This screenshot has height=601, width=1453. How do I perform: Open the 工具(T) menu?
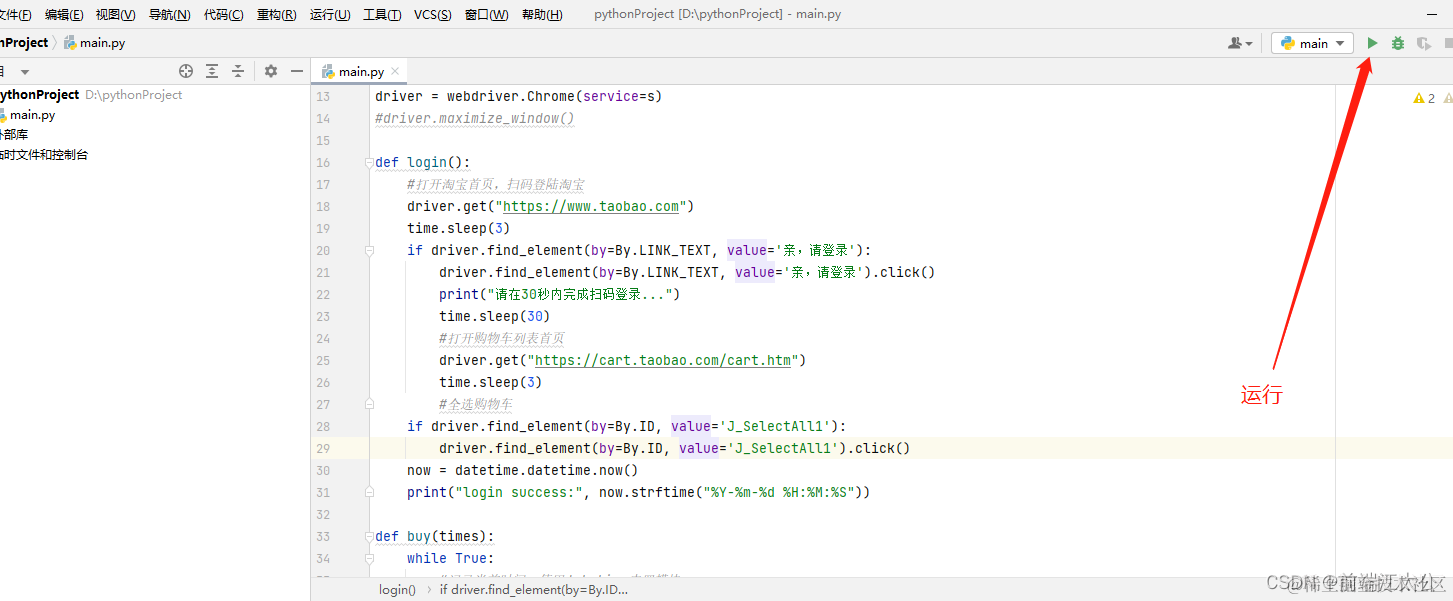click(x=382, y=15)
